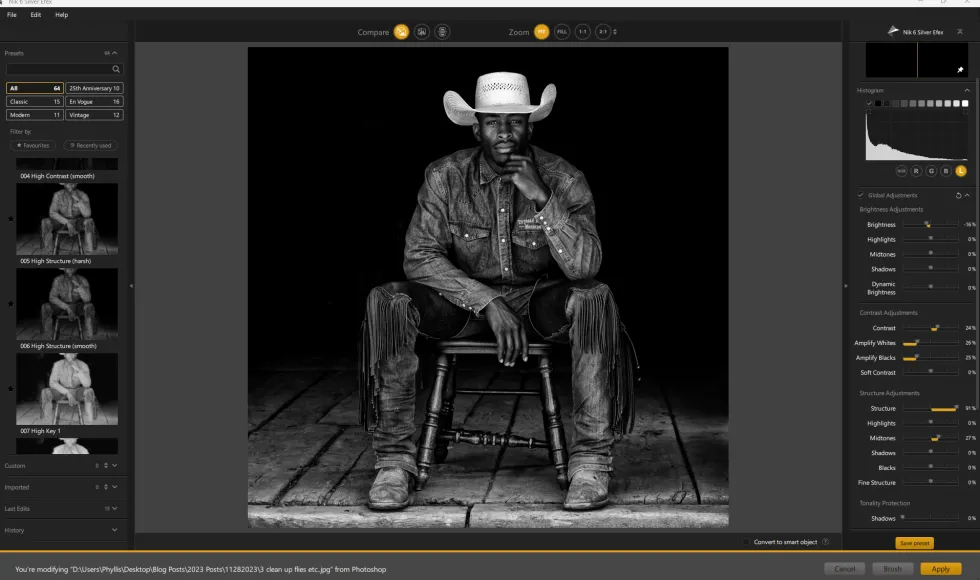This screenshot has height=580, width=980.
Task: Reset the Global Adjustments section
Action: pos(958,195)
